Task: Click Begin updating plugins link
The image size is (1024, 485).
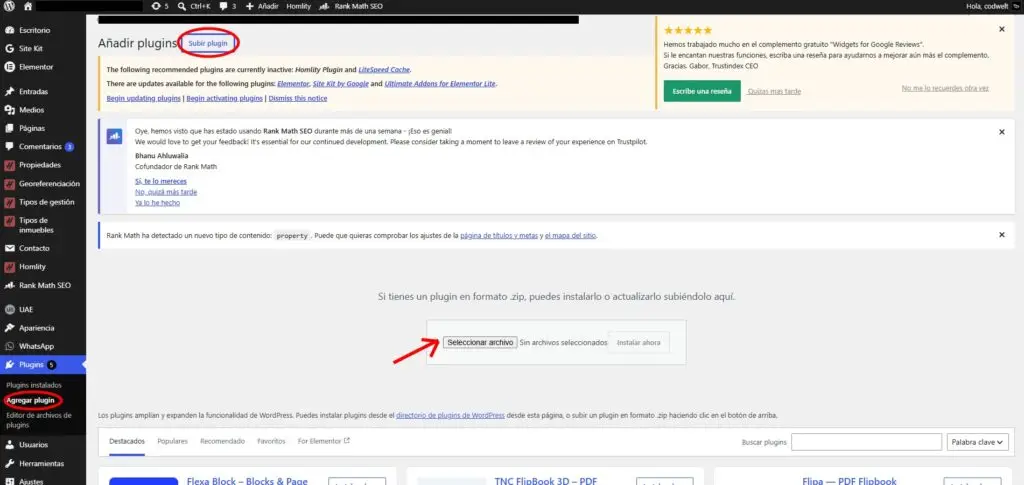Action: click(144, 99)
